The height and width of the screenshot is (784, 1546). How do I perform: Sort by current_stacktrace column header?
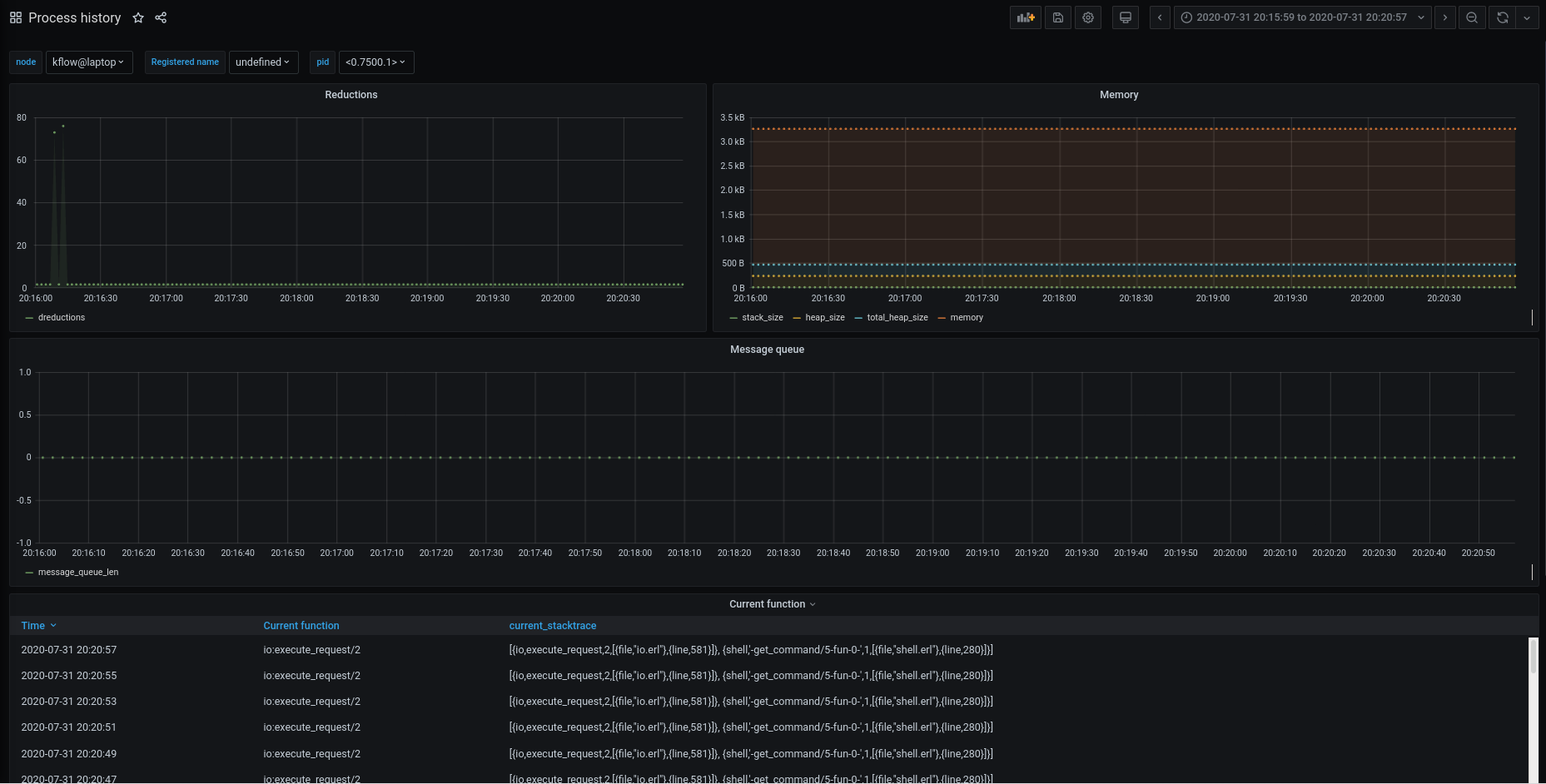click(x=553, y=626)
